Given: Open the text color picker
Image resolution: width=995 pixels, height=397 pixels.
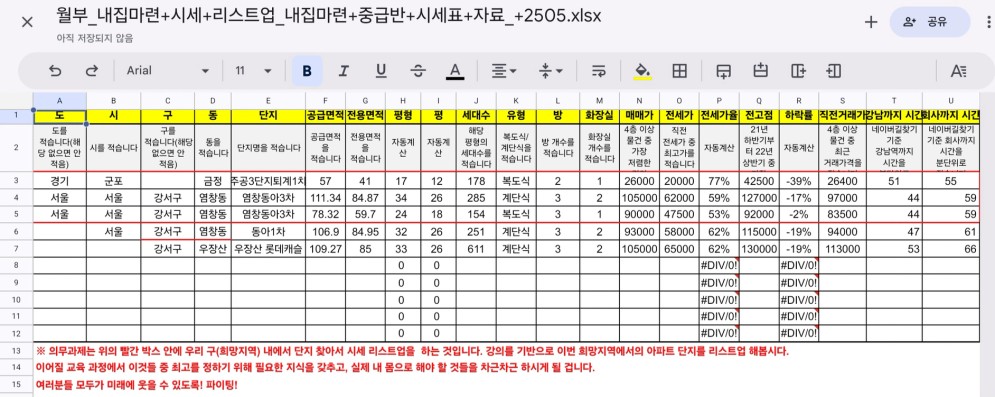Looking at the screenshot, I should tap(454, 71).
